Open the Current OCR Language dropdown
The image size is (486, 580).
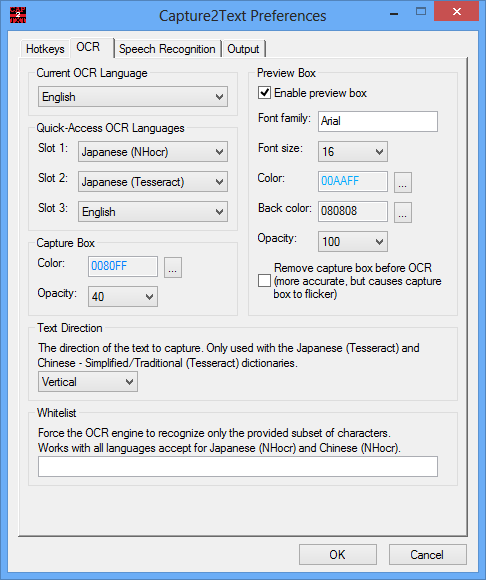point(133,97)
